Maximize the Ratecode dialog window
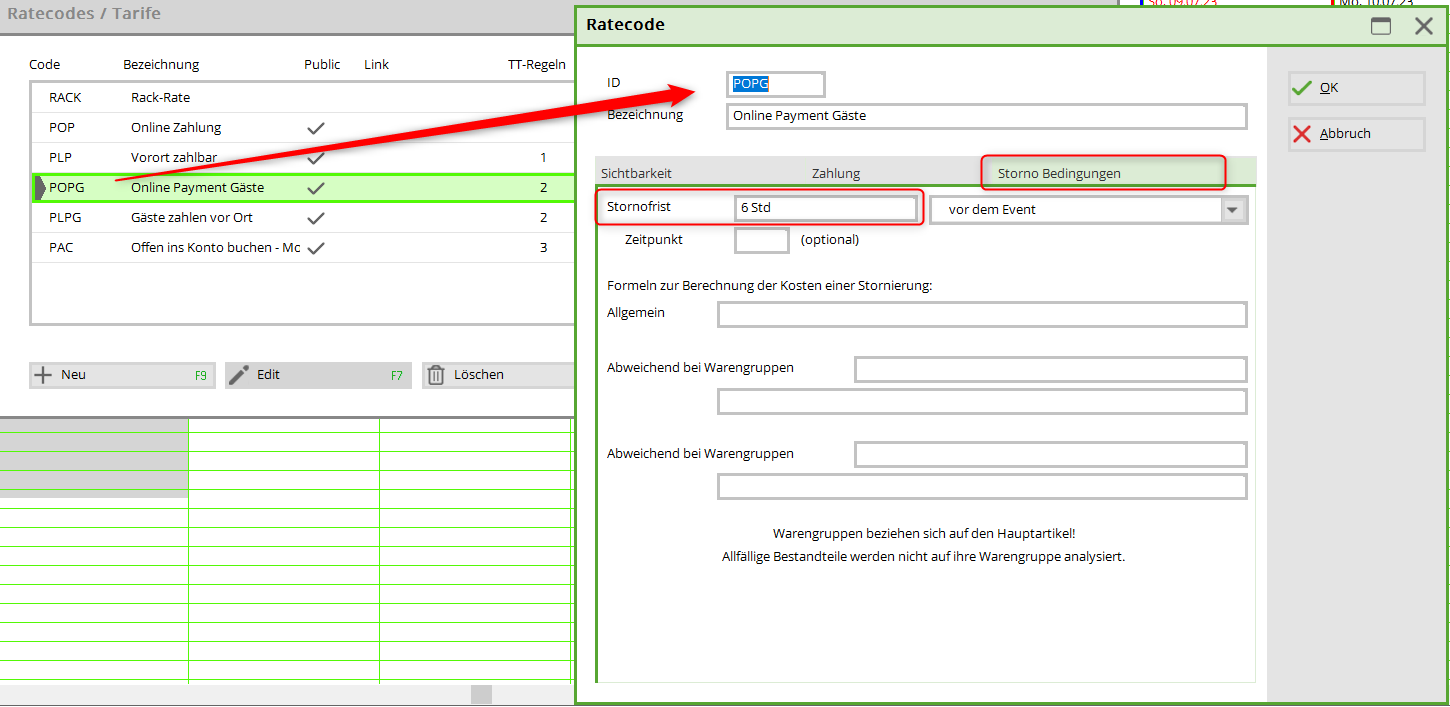This screenshot has height=707, width=1450. 1381,26
